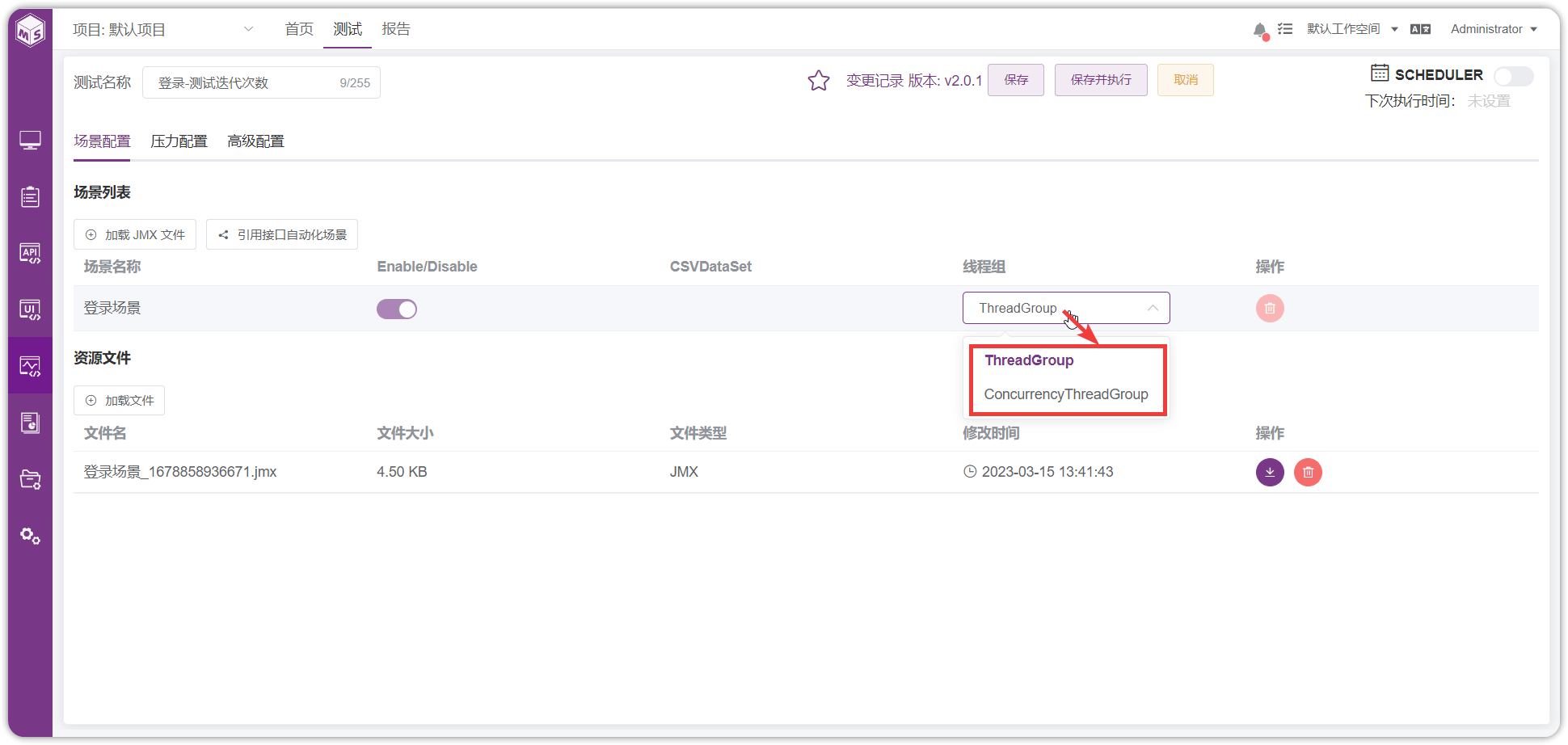
Task: Open the 项目: 默认项目 dropdown
Action: click(x=163, y=30)
